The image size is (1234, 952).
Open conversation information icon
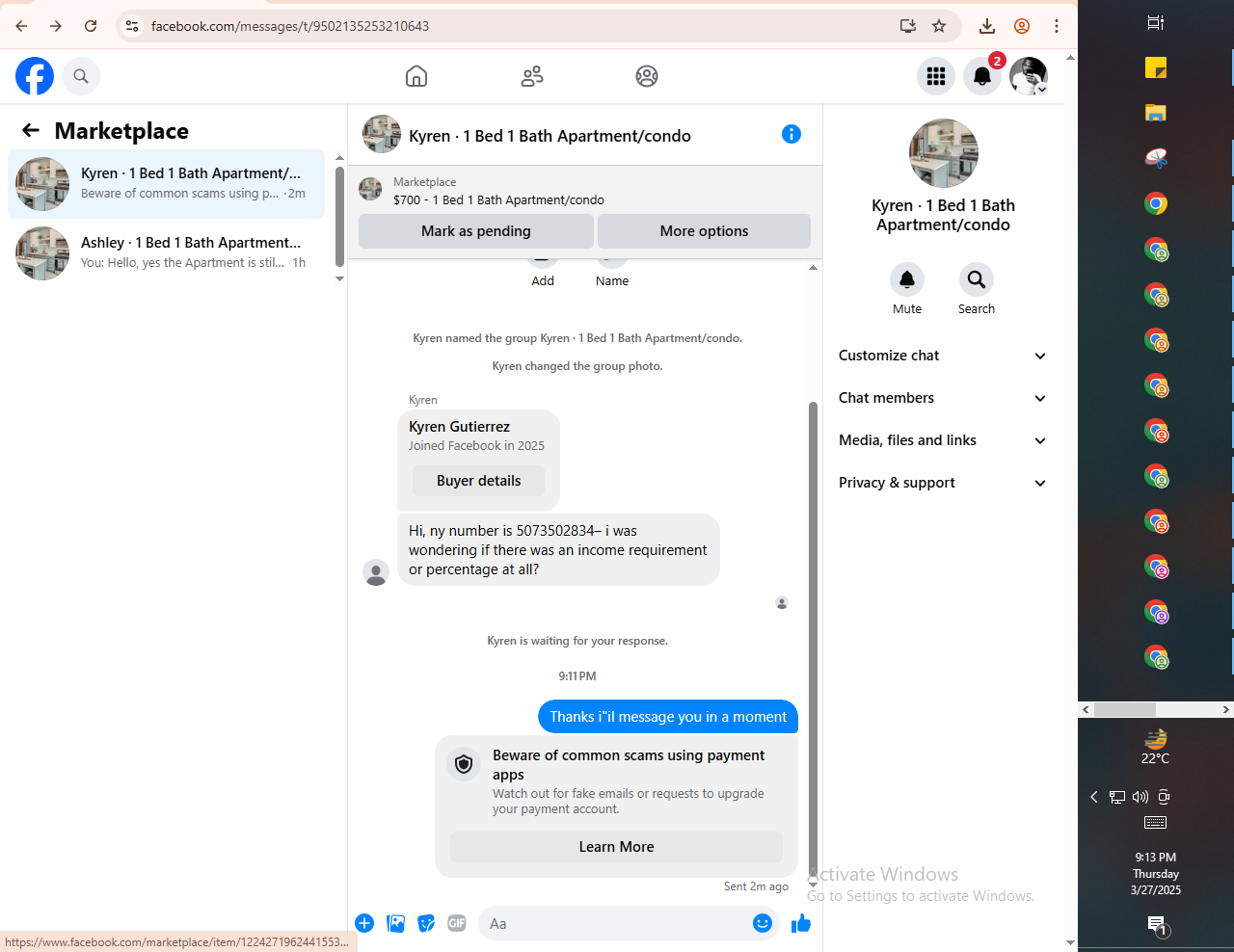click(791, 134)
